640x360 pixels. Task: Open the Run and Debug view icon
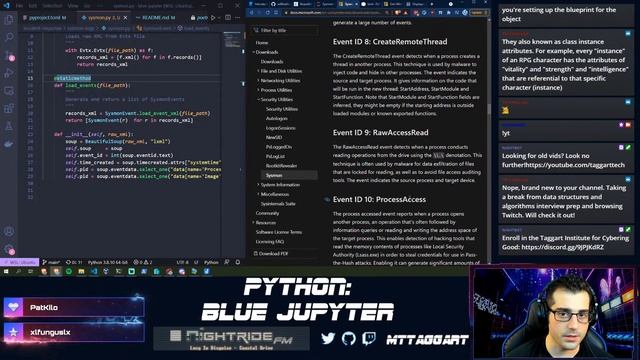click(9, 73)
